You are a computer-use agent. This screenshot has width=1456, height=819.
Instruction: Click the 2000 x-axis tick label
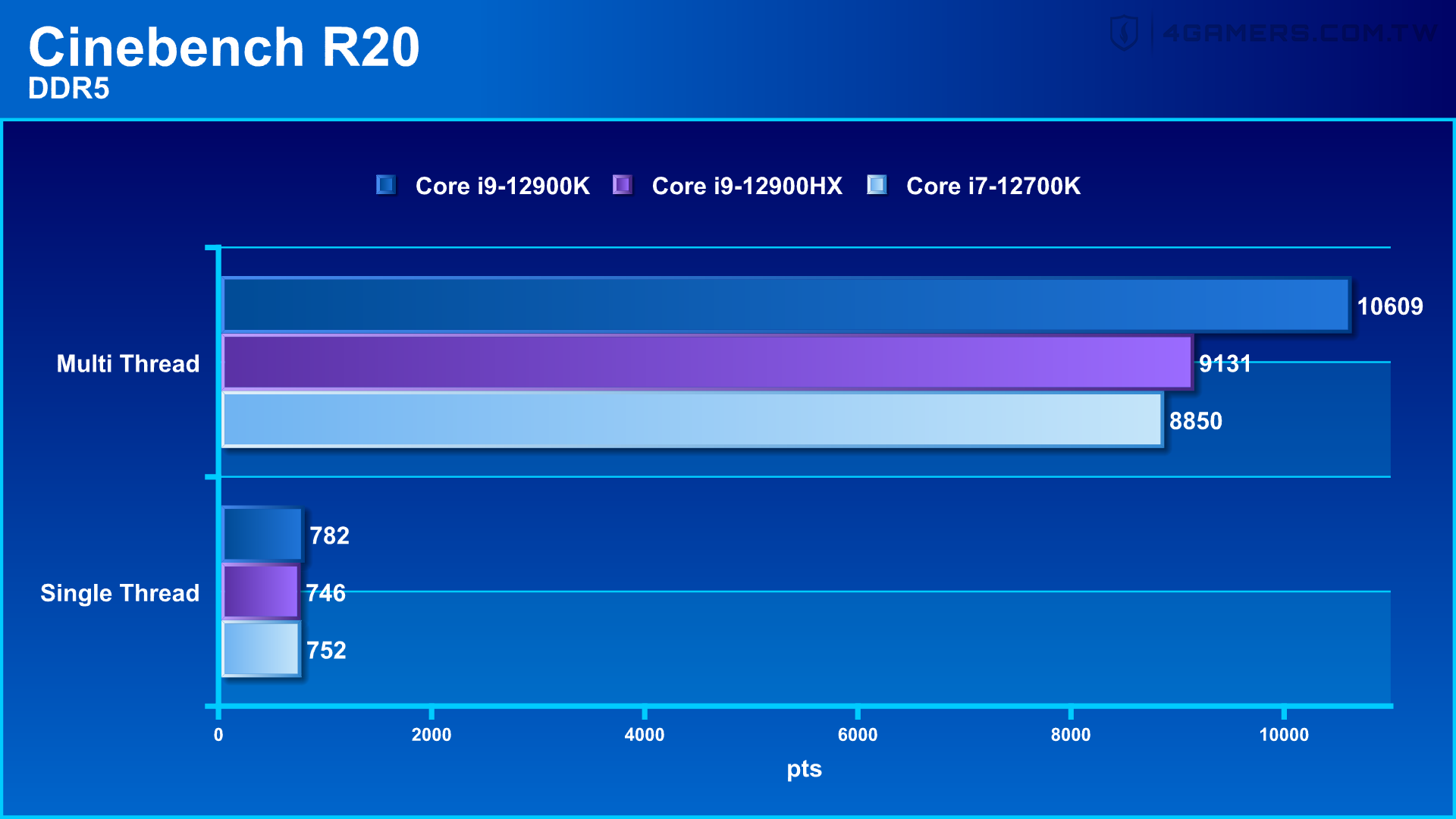pos(431,735)
